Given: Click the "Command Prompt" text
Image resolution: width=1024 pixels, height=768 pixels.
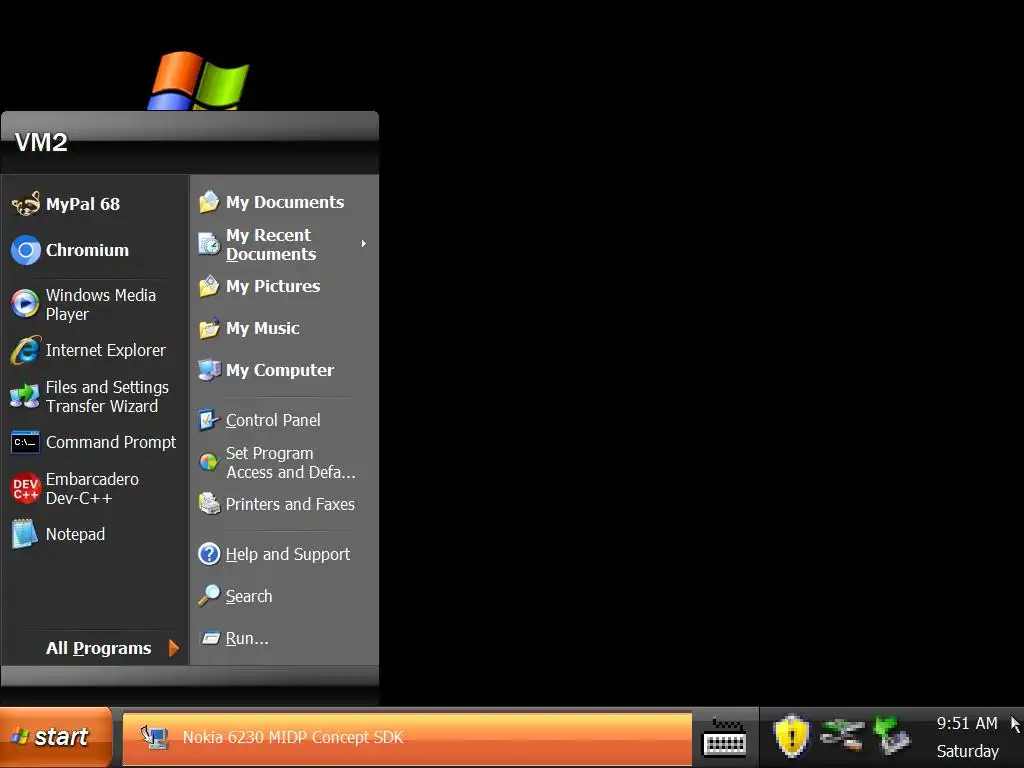Looking at the screenshot, I should tap(111, 442).
